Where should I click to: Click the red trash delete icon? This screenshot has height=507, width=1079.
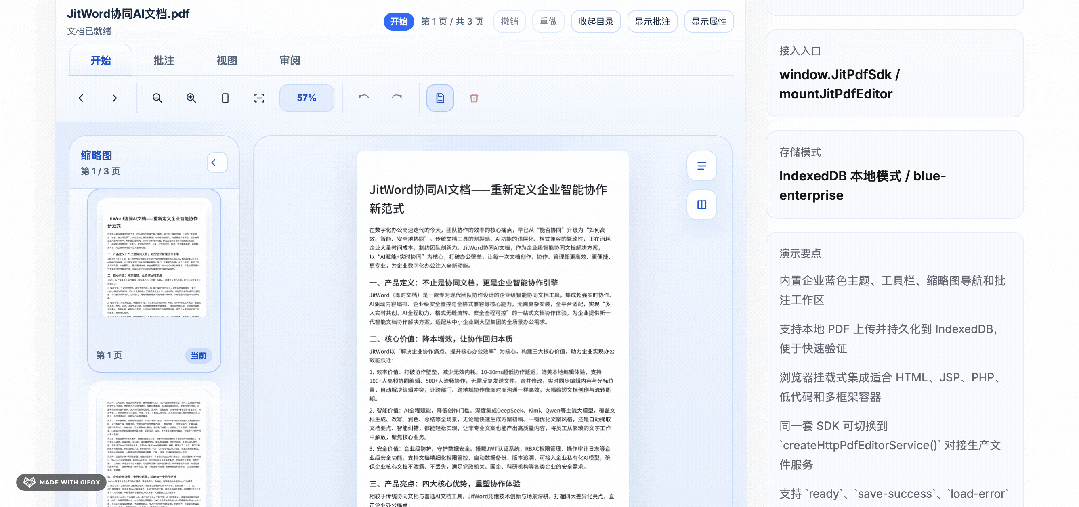473,98
